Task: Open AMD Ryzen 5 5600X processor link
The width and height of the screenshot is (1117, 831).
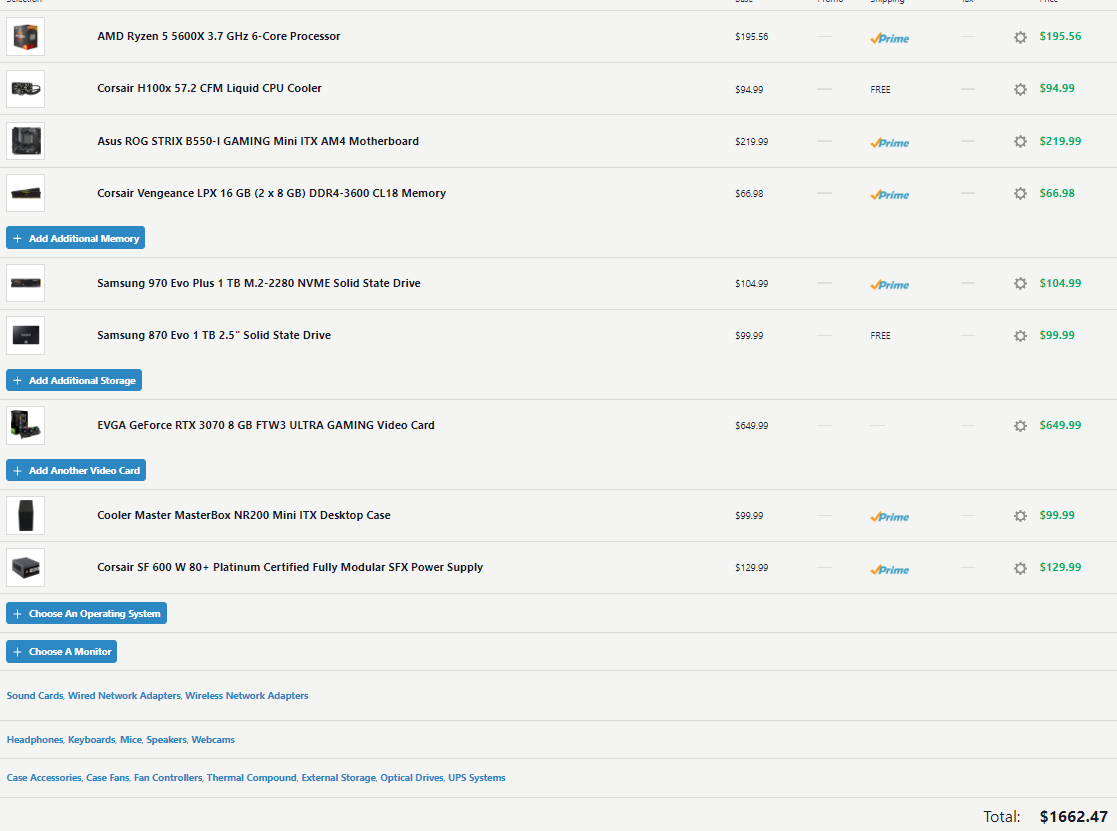Action: (x=219, y=36)
